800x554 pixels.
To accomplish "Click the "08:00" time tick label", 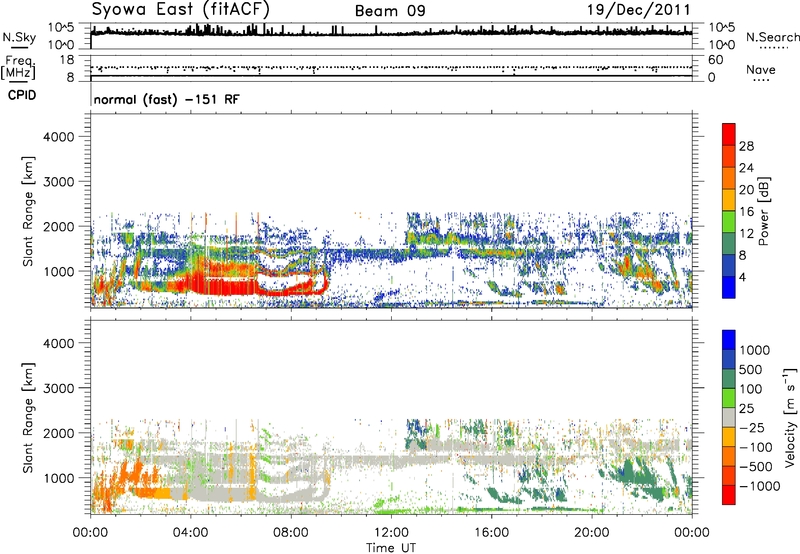I will click(x=291, y=533).
